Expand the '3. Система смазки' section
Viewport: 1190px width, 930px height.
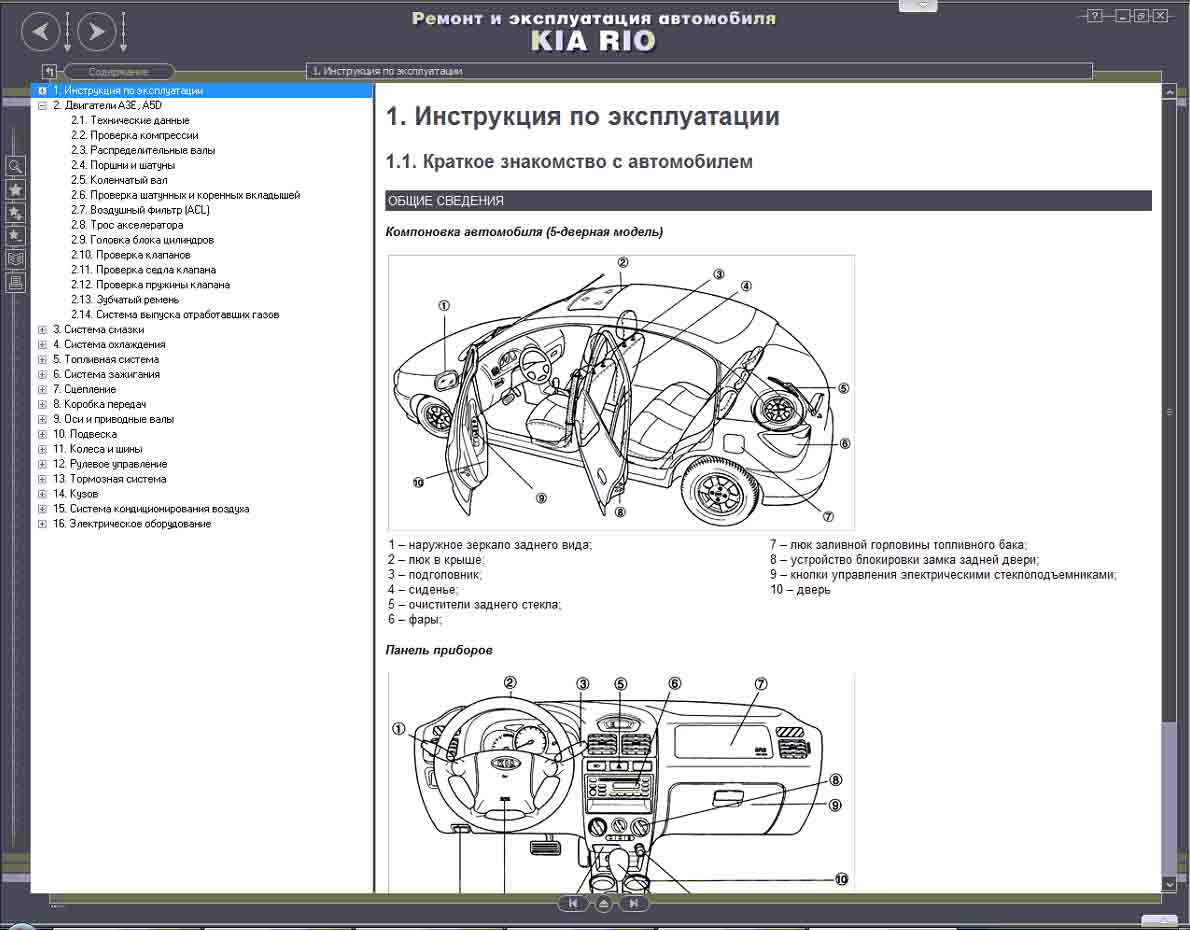coord(42,329)
